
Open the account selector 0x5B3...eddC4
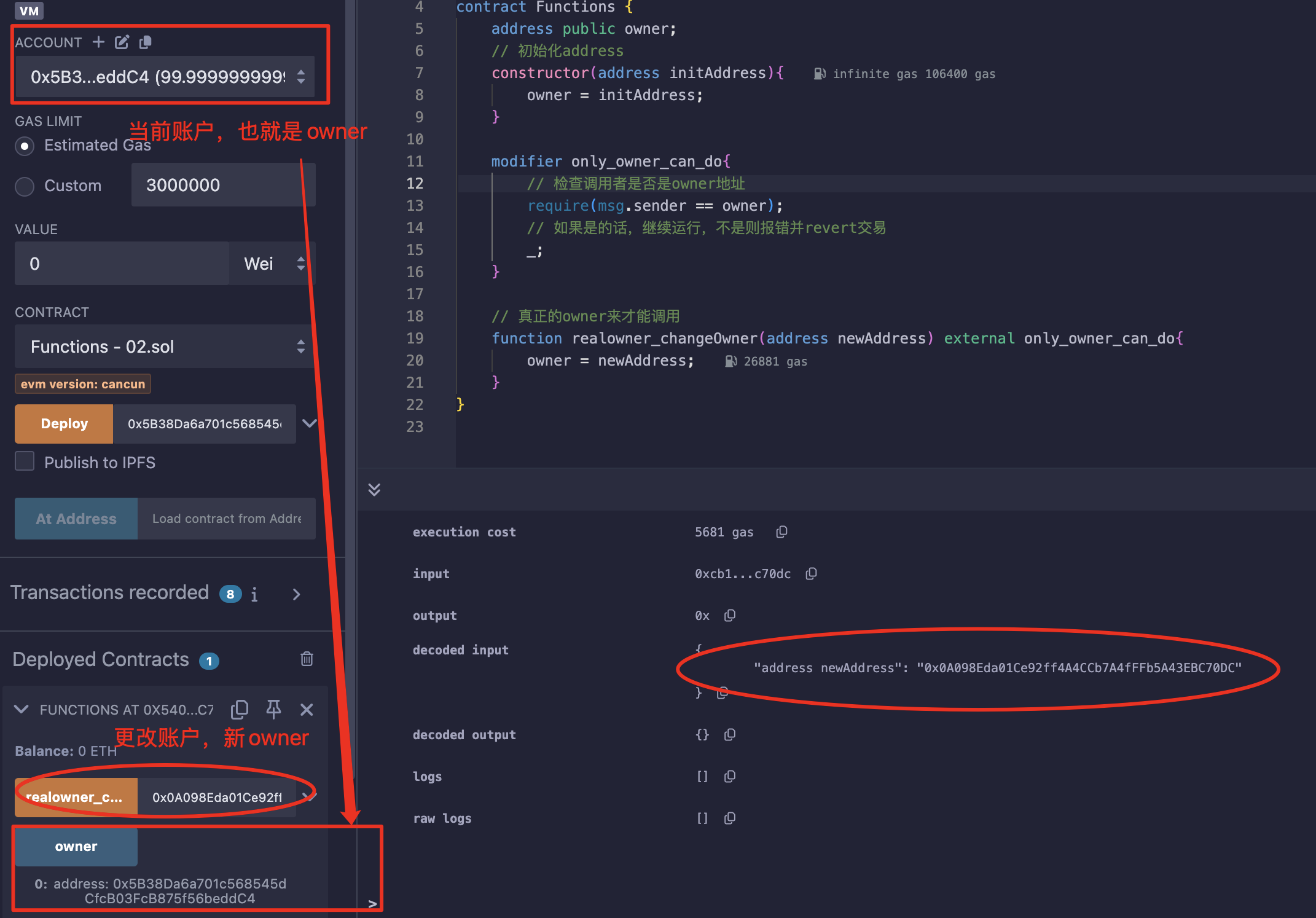coord(165,77)
